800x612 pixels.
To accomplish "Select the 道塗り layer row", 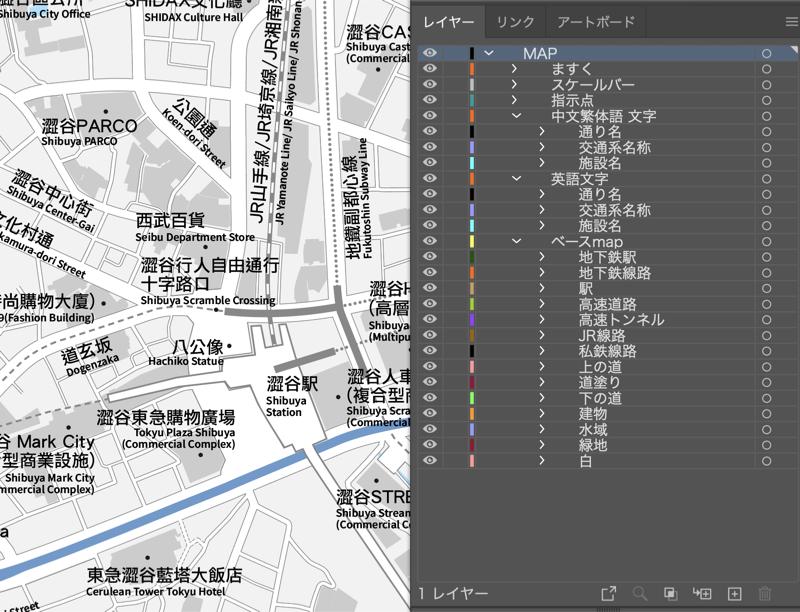I will pos(601,382).
